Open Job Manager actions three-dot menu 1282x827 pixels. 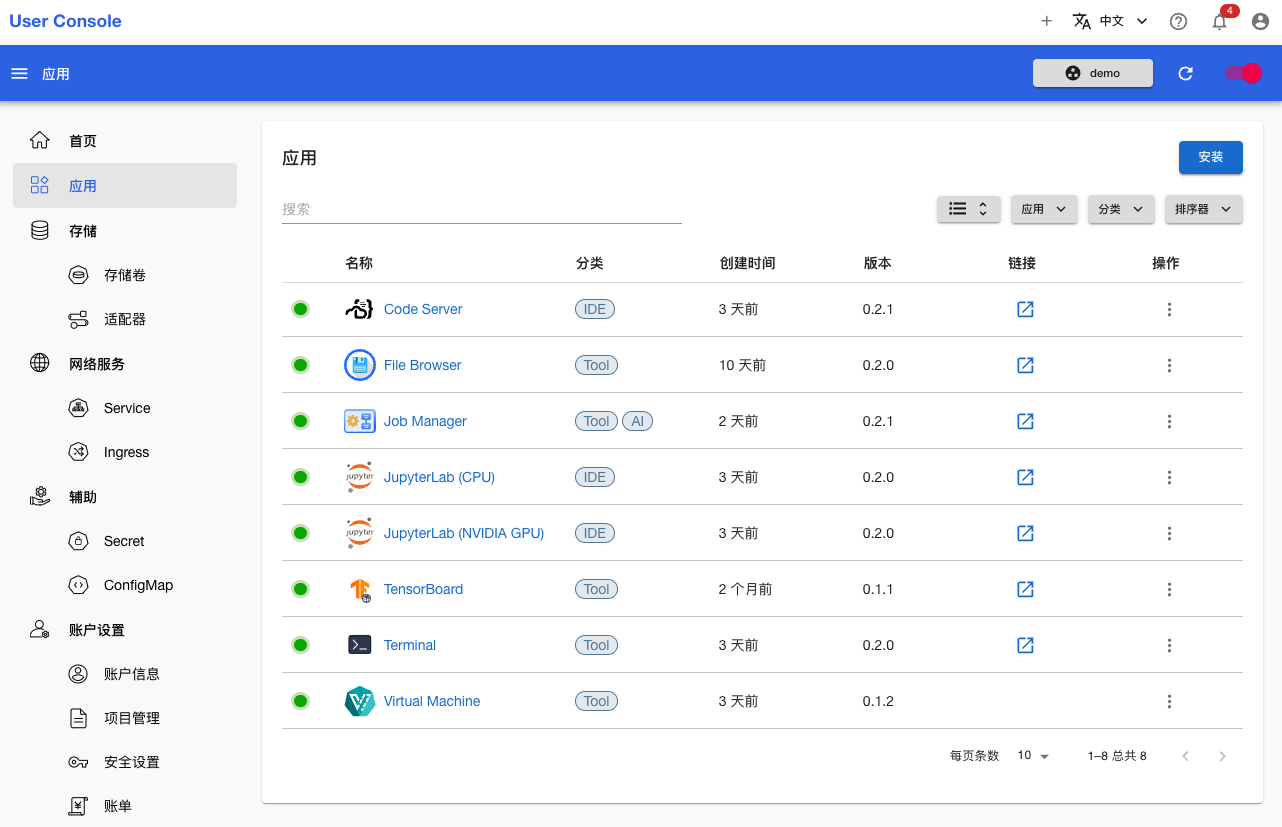tap(1169, 421)
